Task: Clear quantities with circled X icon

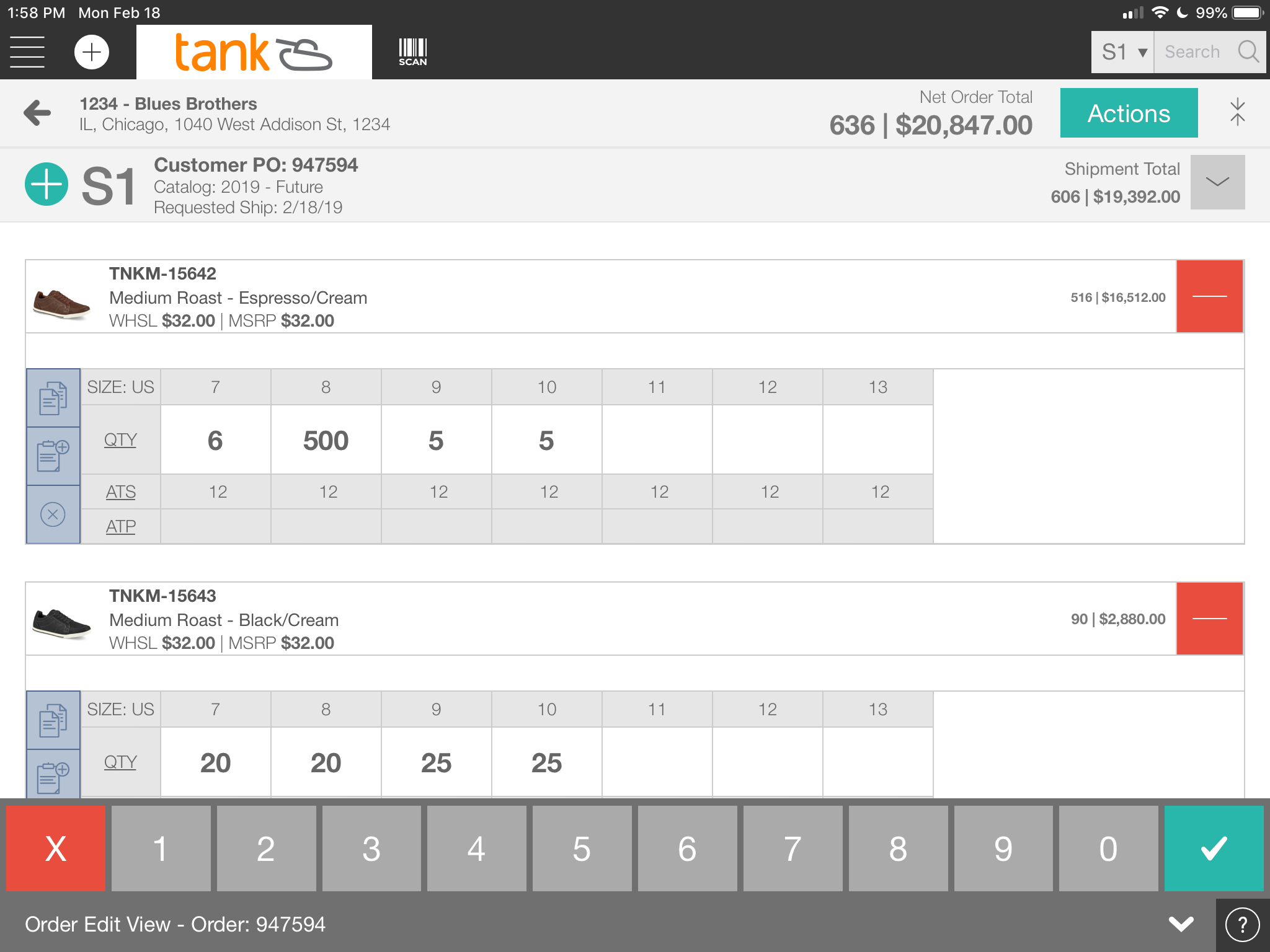Action: tap(53, 514)
